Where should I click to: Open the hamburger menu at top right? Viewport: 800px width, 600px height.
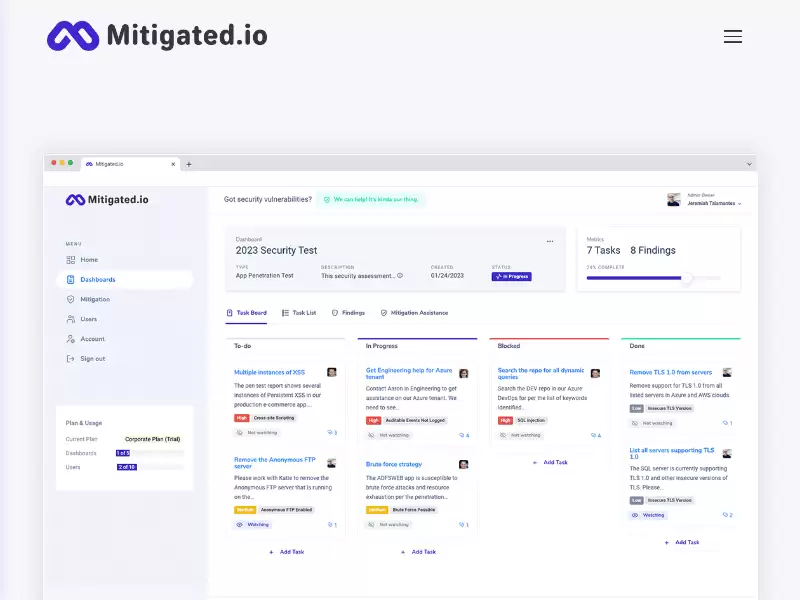point(733,36)
